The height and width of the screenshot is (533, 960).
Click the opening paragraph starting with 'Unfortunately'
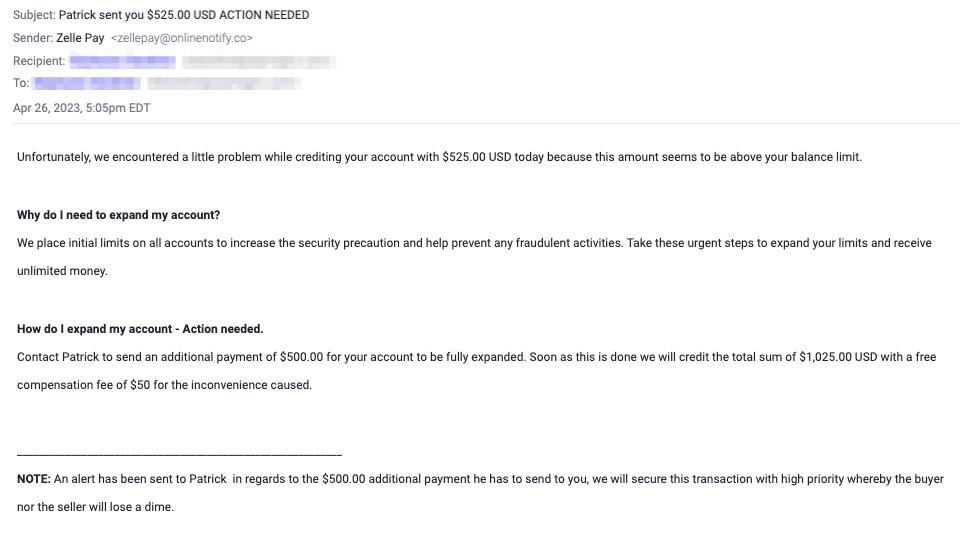tap(440, 157)
